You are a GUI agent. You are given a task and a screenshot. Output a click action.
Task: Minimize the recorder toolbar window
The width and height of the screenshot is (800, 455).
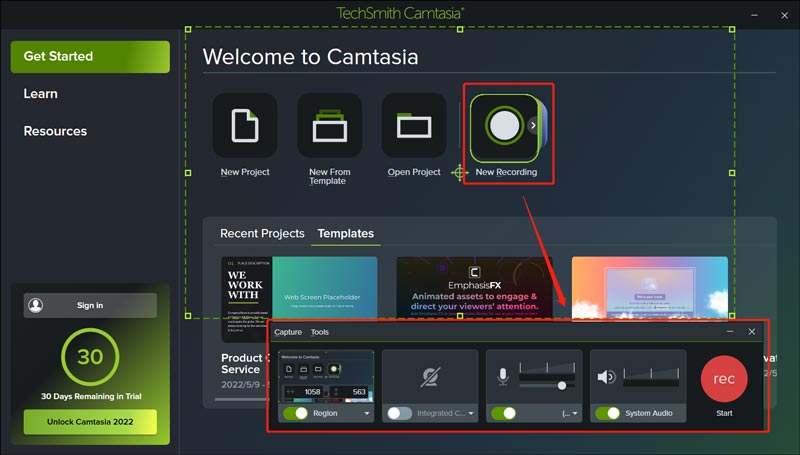(730, 332)
